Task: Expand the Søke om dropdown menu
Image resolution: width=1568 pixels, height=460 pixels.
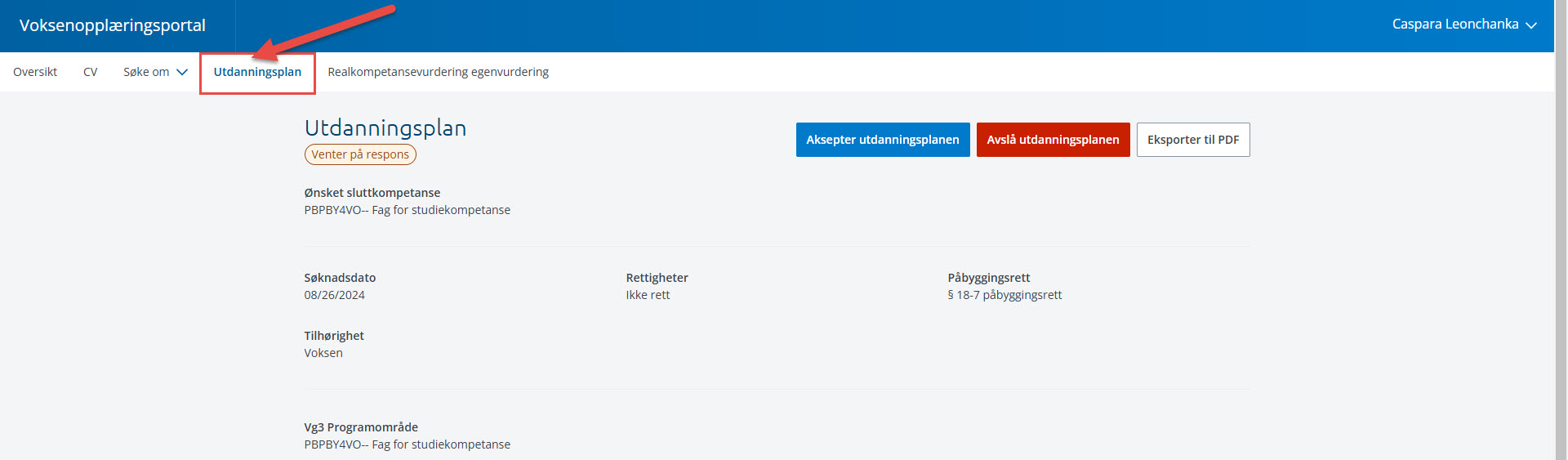Action: click(155, 72)
